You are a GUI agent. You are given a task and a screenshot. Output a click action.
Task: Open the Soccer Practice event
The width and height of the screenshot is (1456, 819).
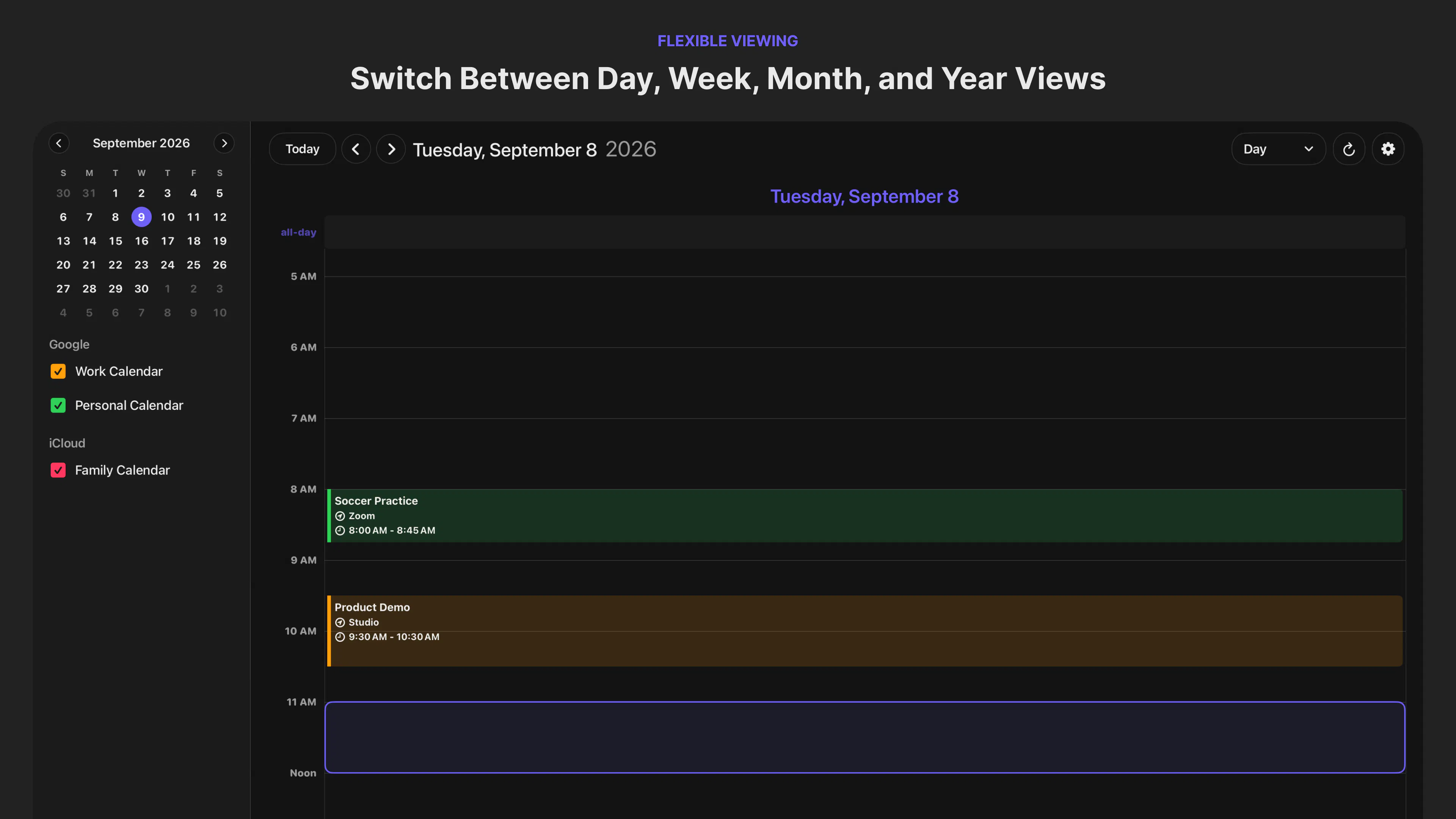(x=865, y=516)
